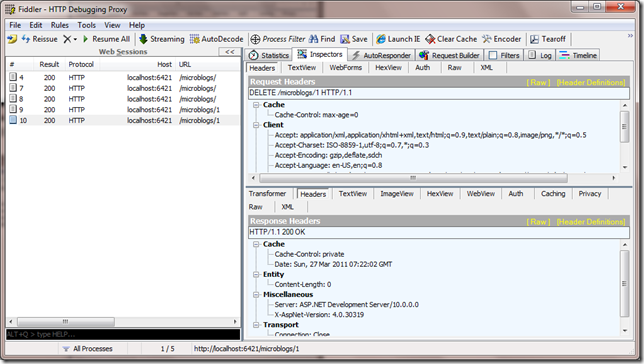
Task: Click Raw link in Response Headers
Action: pyautogui.click(x=538, y=221)
